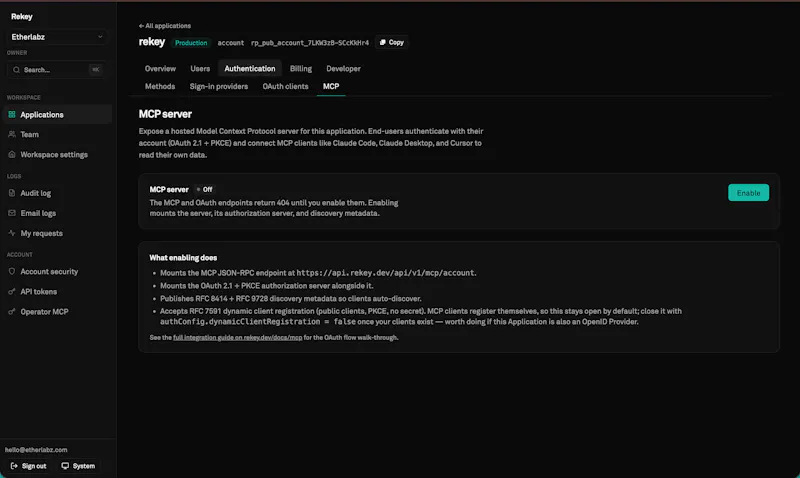Open the Overview tab
The image size is (800, 478).
160,68
